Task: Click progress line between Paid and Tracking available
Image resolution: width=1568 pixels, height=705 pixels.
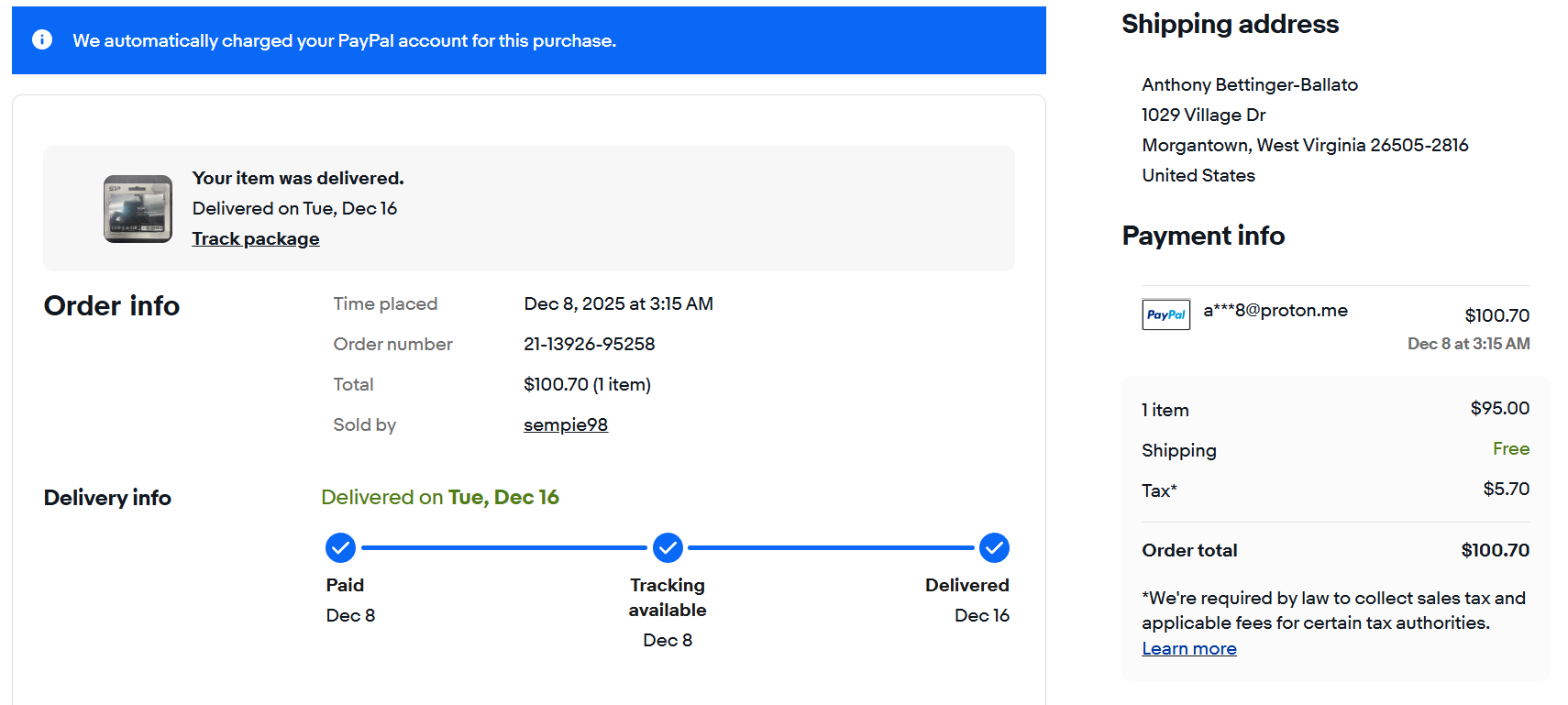Action: [x=503, y=548]
